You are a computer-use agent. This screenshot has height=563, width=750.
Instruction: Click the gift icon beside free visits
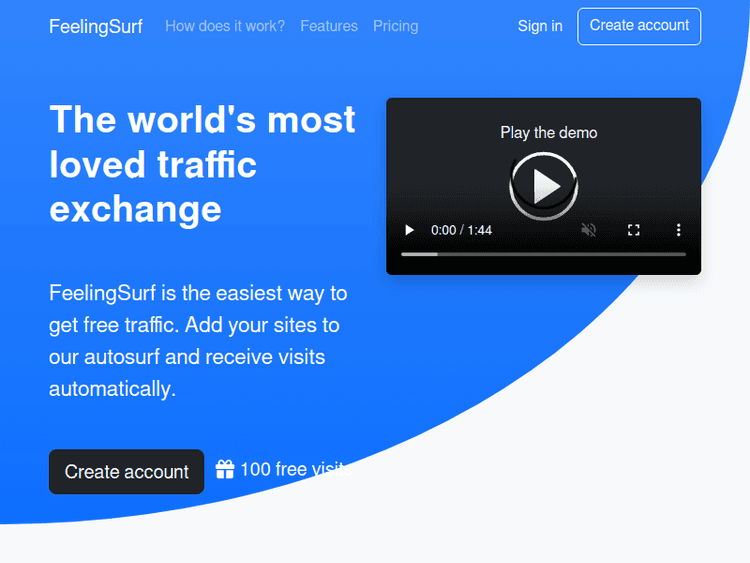(225, 469)
